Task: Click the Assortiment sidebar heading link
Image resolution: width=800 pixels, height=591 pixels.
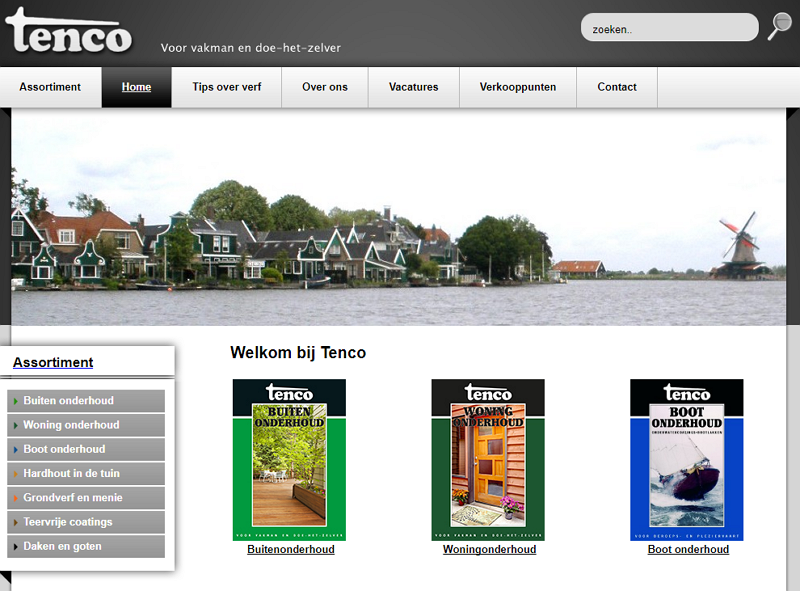Action: click(53, 362)
